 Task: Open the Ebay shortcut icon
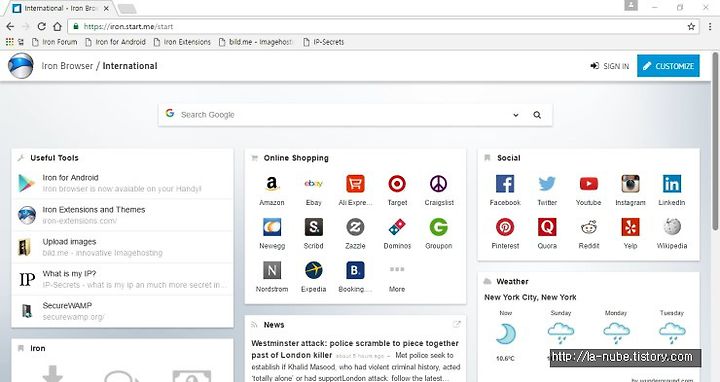(314, 184)
